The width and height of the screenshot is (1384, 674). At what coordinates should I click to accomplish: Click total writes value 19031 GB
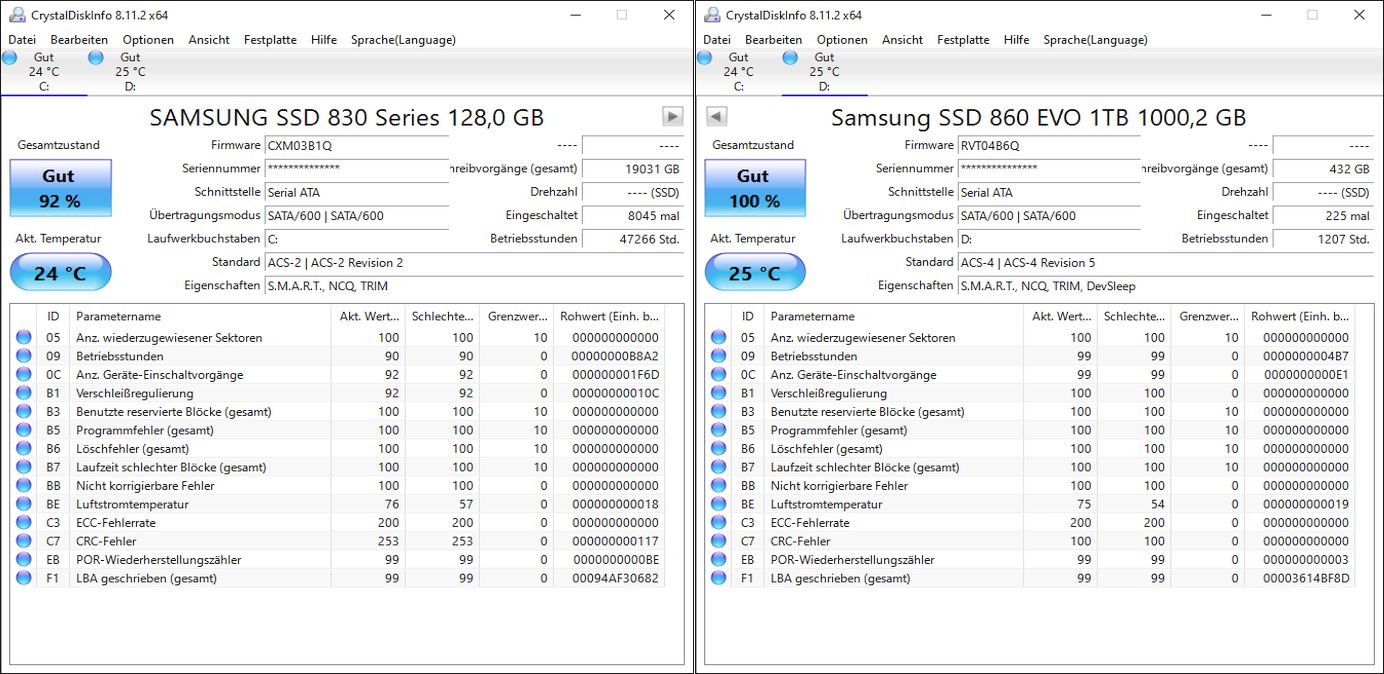coord(633,170)
